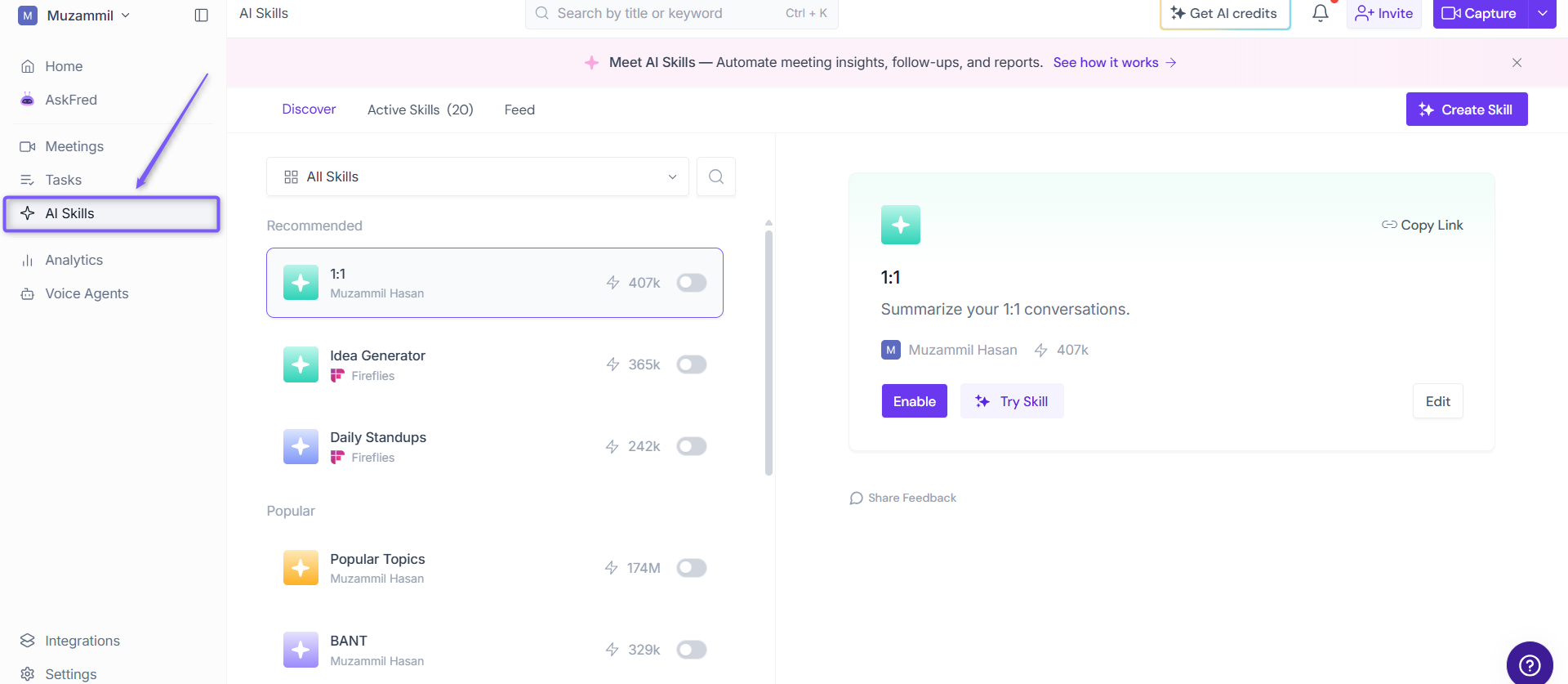Select AI Skills in the sidebar
1568x684 pixels.
point(112,213)
